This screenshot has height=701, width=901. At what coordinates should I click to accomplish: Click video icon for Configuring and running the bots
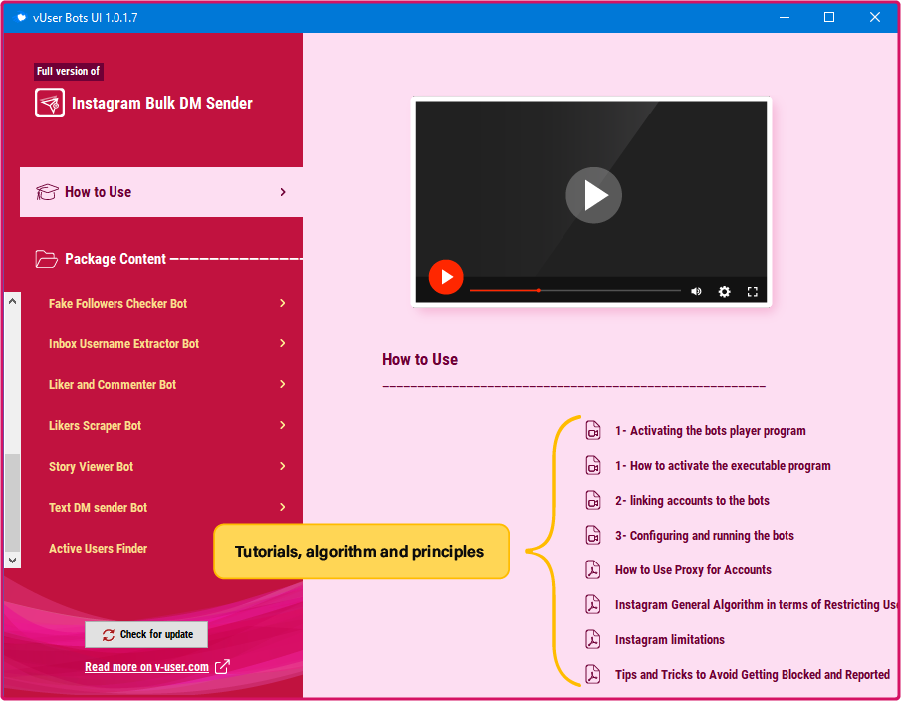593,536
